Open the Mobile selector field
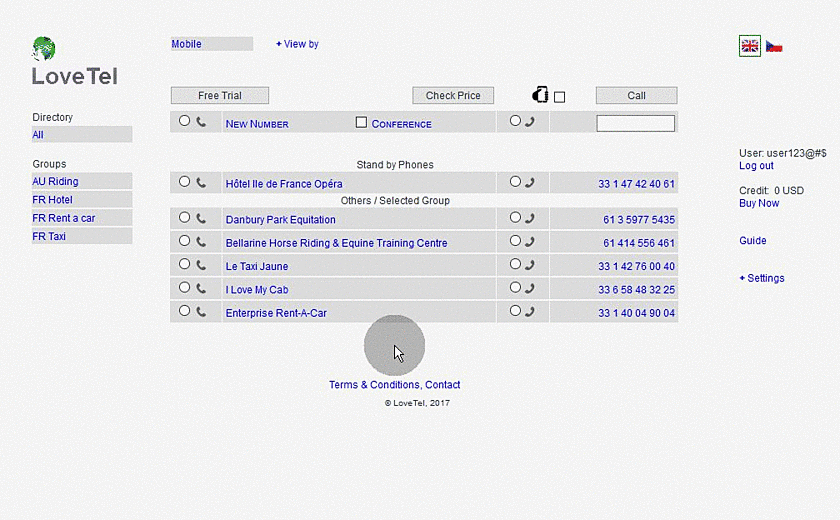The image size is (840, 520). coord(211,44)
